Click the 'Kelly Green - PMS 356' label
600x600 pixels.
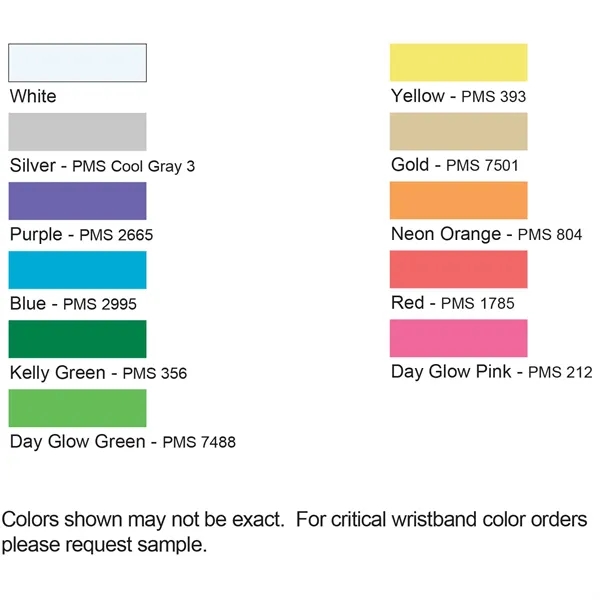(x=98, y=374)
